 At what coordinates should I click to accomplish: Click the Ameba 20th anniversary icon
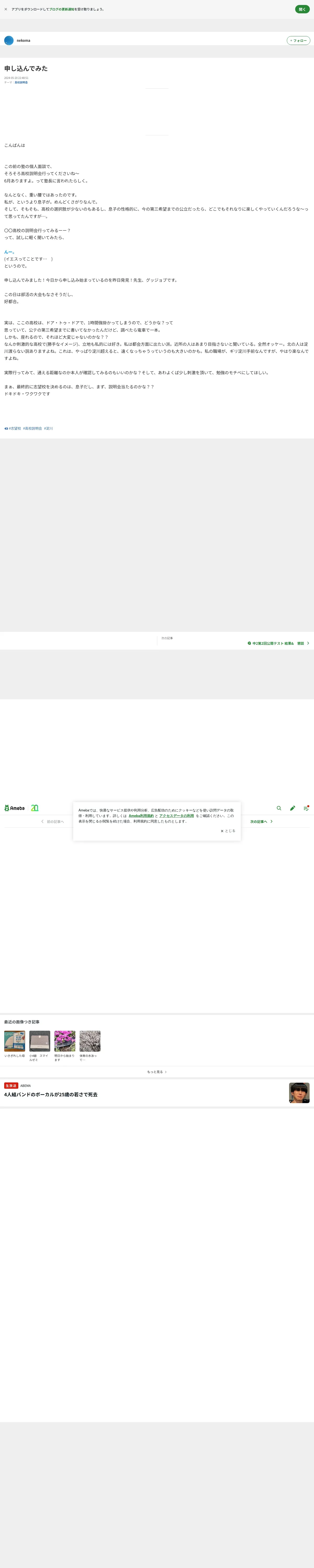click(x=35, y=808)
